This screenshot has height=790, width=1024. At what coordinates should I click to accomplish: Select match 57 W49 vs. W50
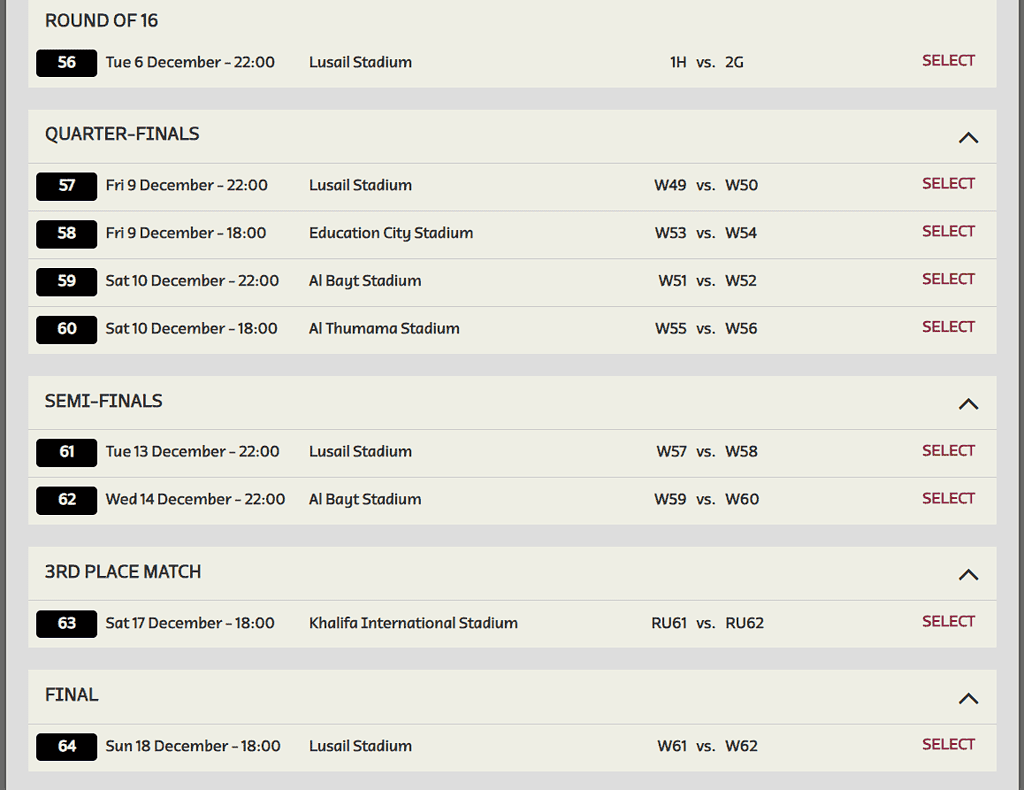pos(948,184)
